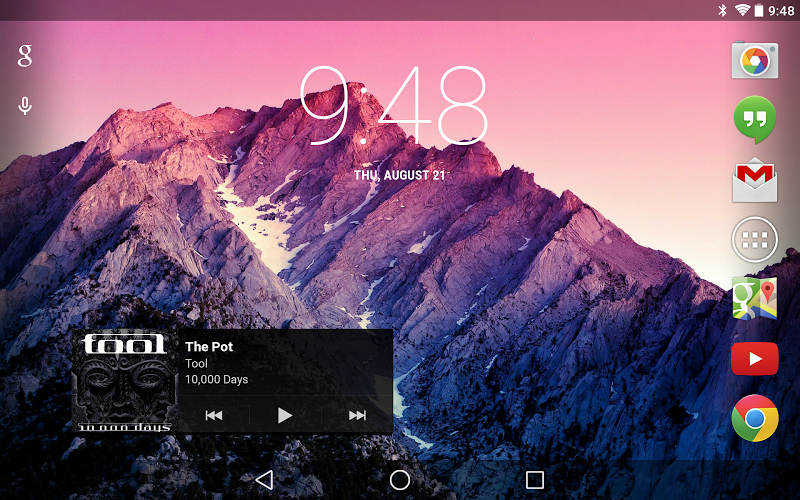Tap the status bar time 9:48
The image size is (800, 500).
tap(781, 11)
